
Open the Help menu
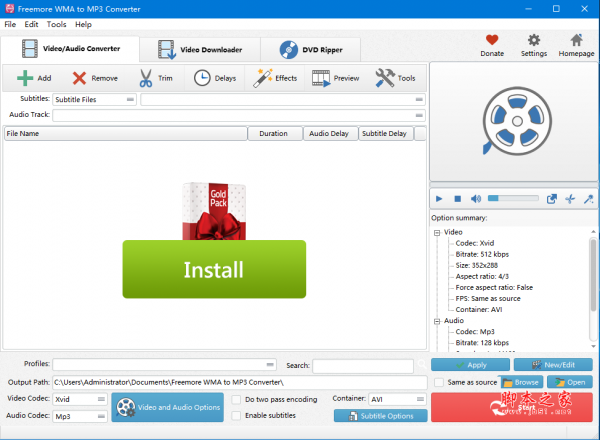coord(83,24)
